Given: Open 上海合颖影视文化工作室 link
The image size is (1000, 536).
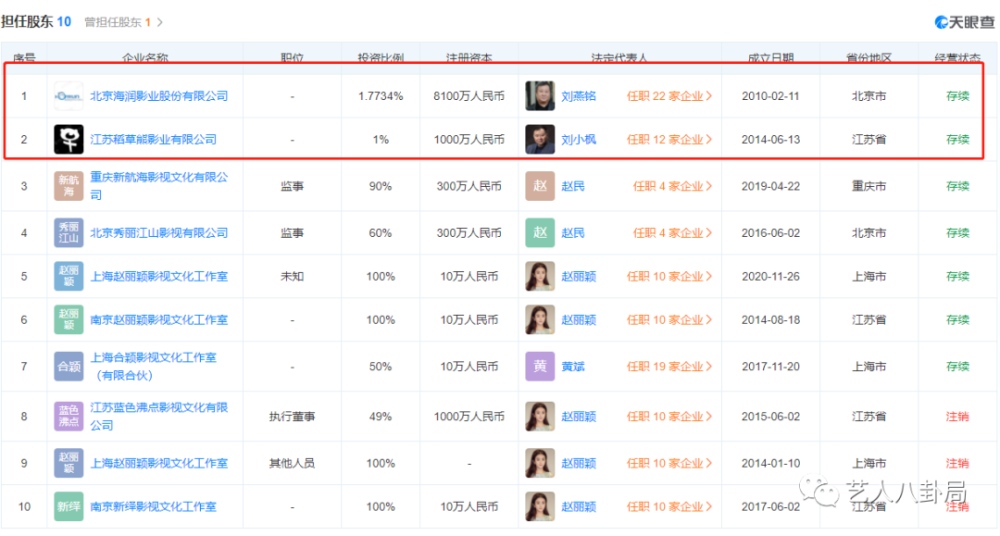Looking at the screenshot, I should pyautogui.click(x=153, y=366).
